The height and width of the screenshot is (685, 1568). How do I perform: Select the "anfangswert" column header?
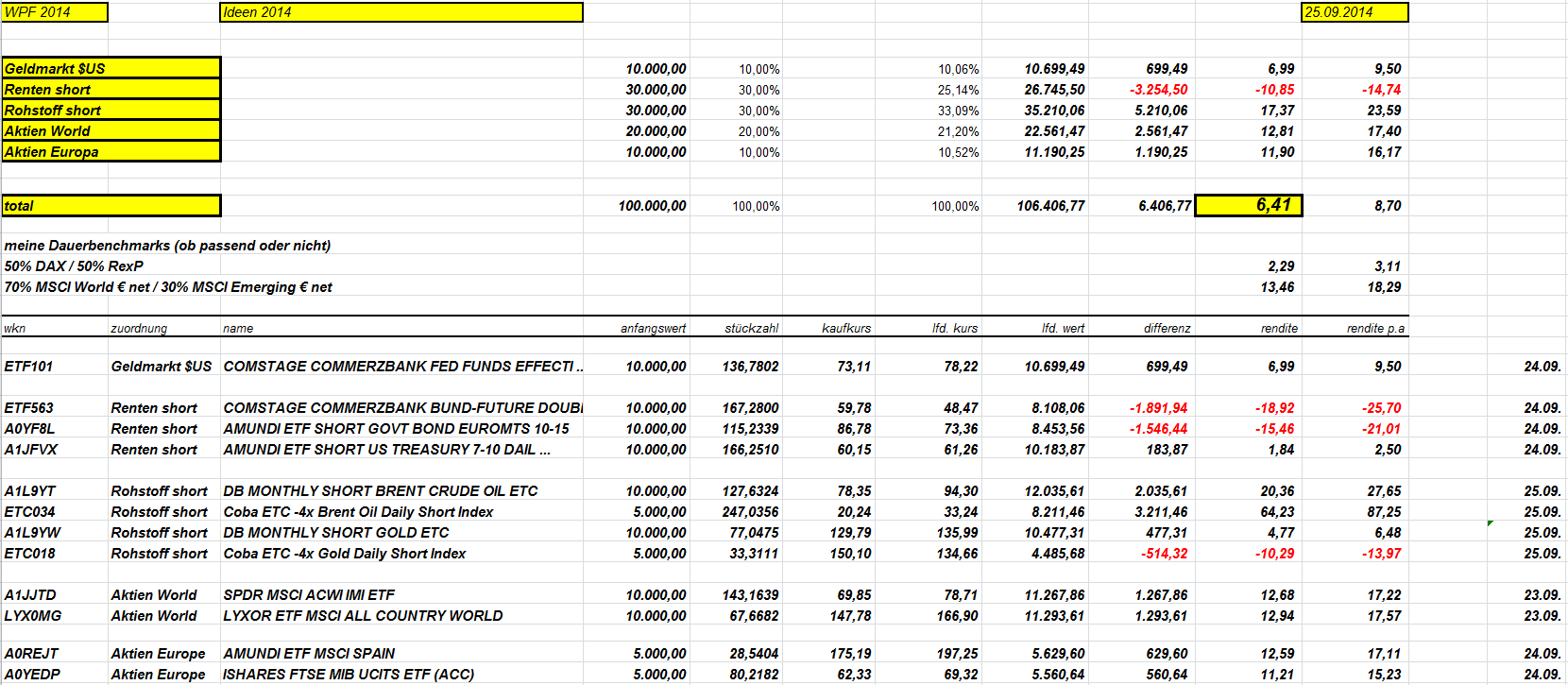(654, 328)
